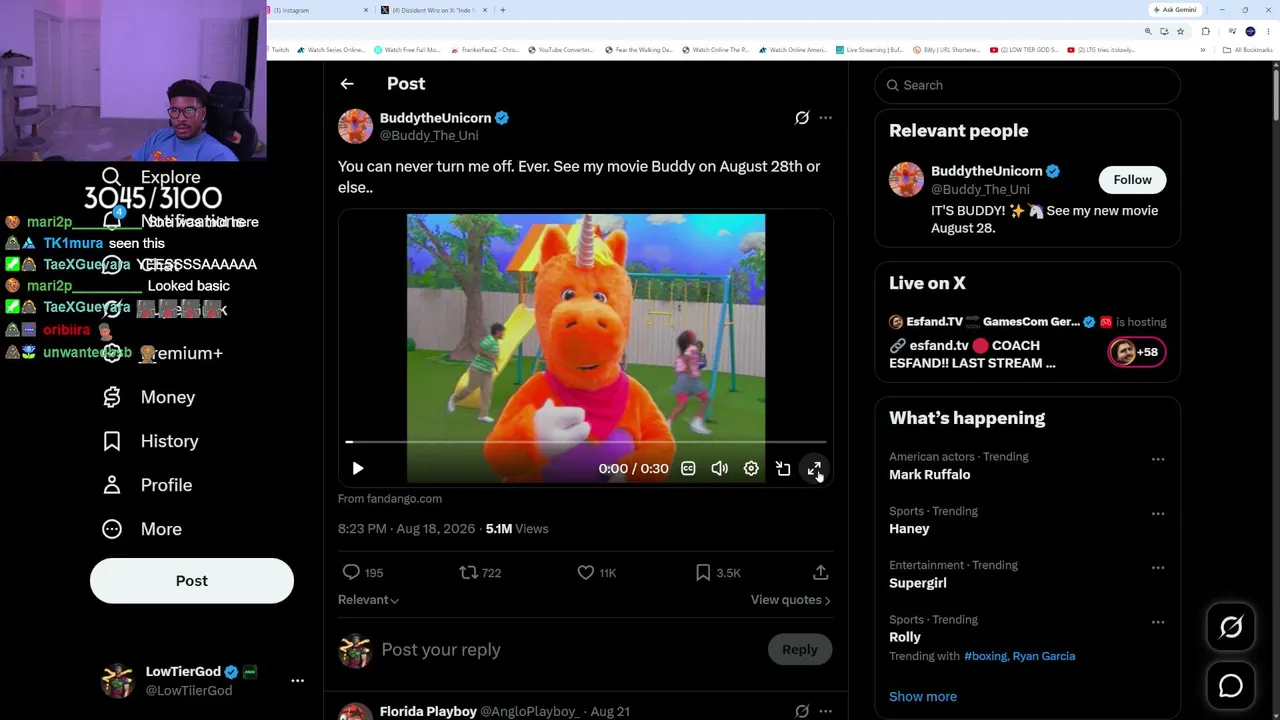This screenshot has width=1280, height=720.
Task: Reply via the 195 comments icon
Action: coord(351,572)
